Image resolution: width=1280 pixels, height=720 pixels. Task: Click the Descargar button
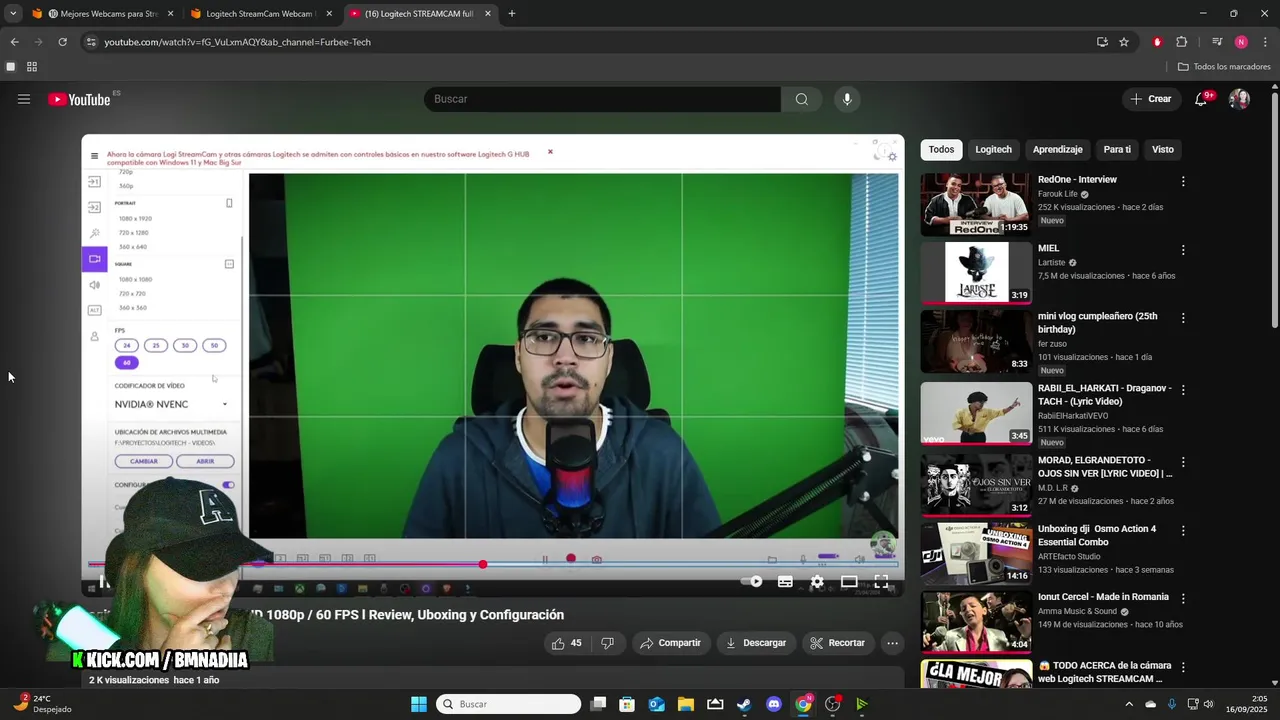(755, 643)
